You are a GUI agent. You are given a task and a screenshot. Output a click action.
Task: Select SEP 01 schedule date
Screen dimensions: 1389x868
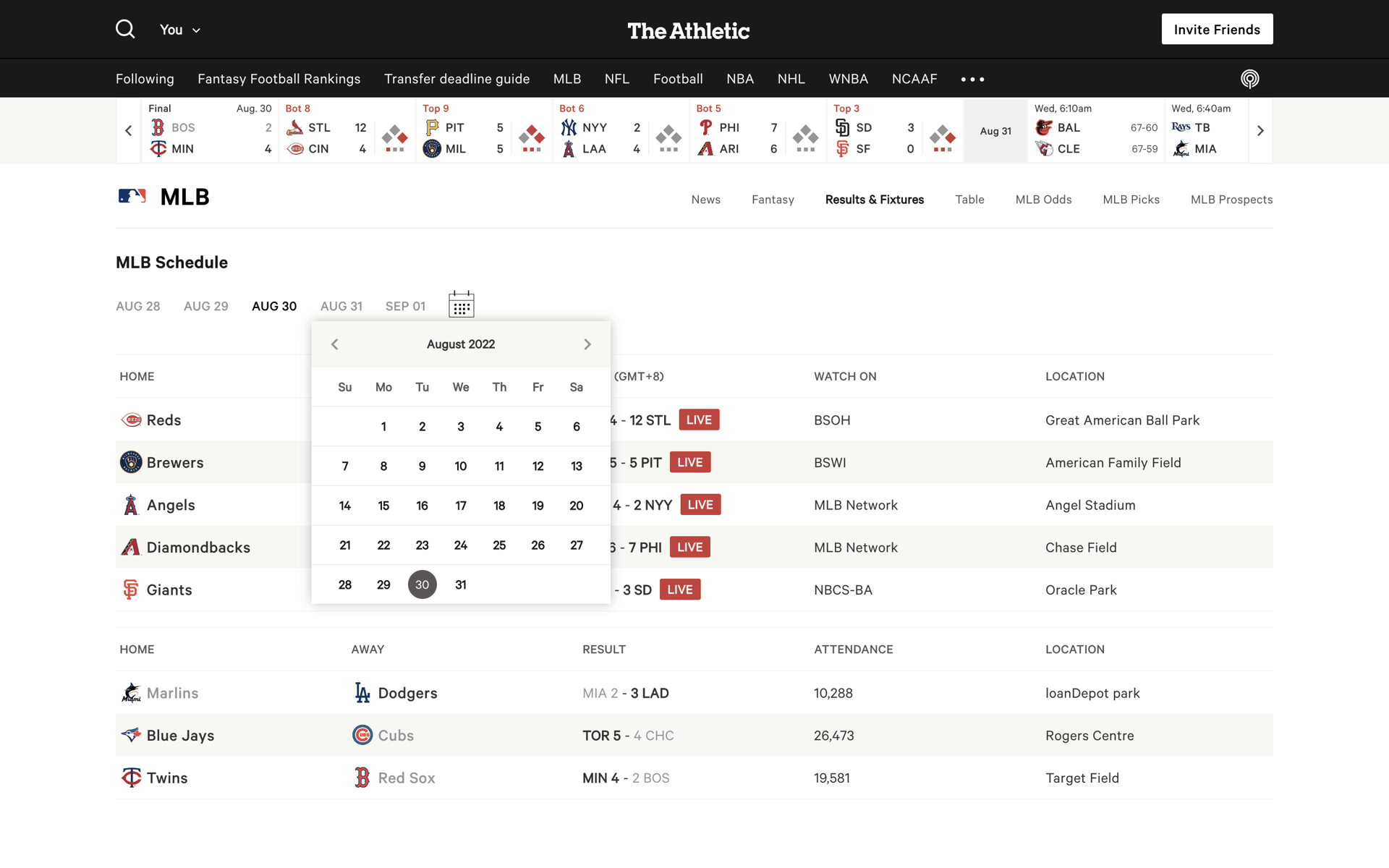click(x=405, y=306)
